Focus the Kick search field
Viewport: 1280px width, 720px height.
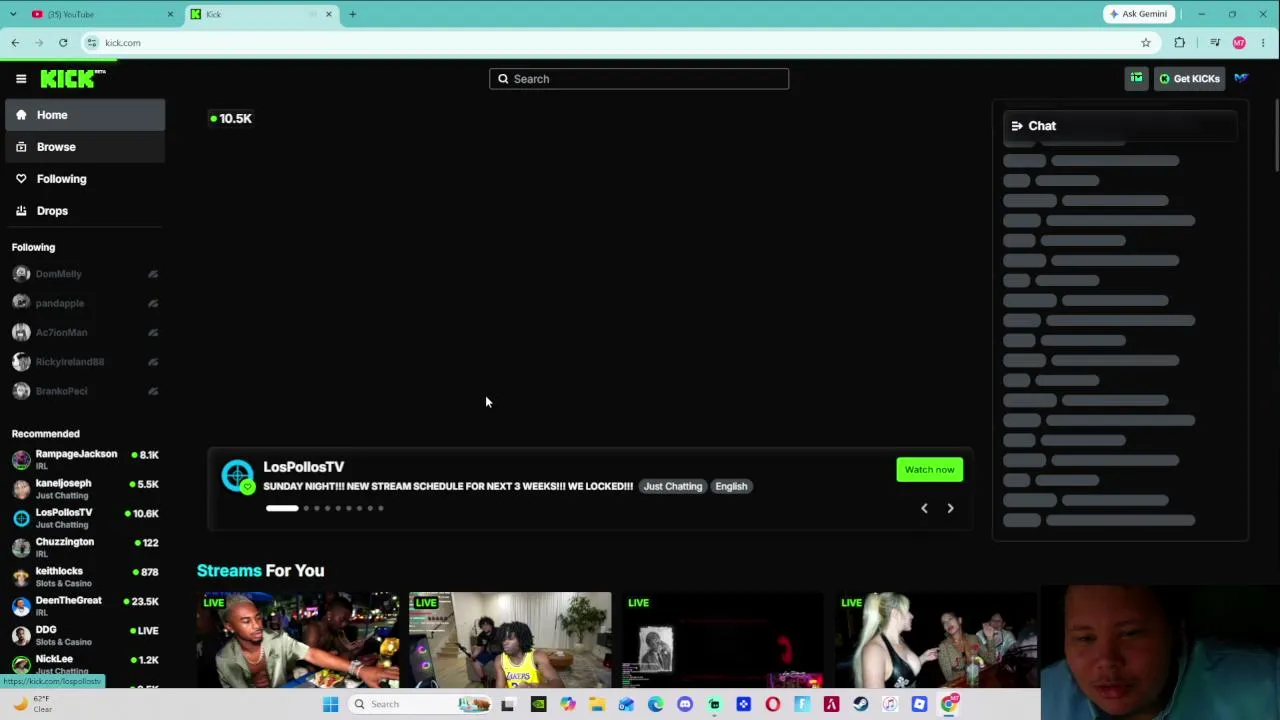pos(639,79)
